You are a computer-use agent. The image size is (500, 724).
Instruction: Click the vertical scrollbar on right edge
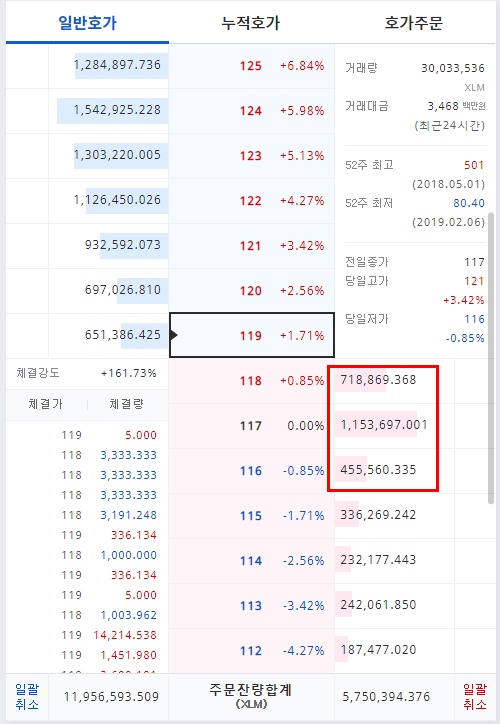point(491,358)
